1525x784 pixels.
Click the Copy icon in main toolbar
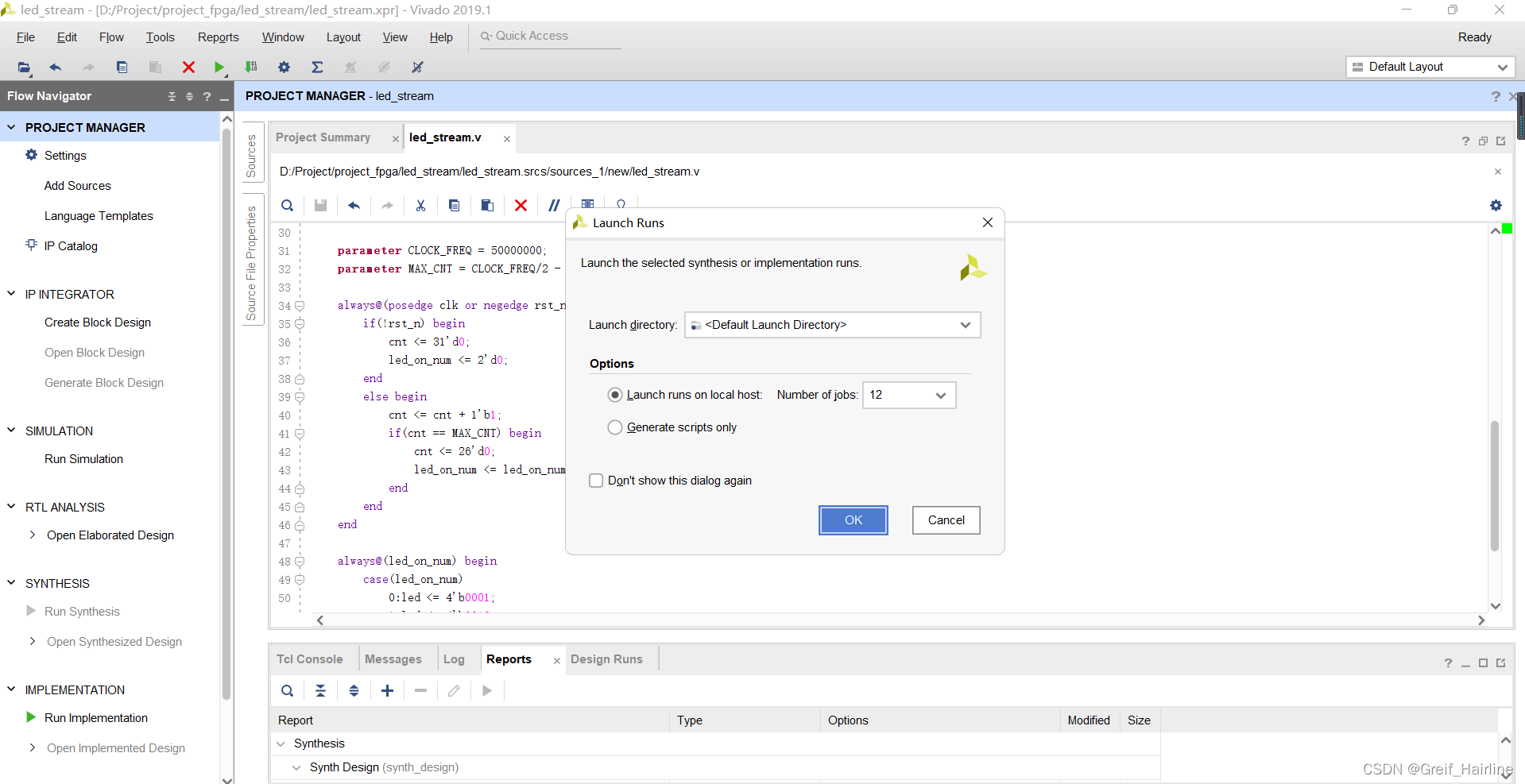point(122,68)
